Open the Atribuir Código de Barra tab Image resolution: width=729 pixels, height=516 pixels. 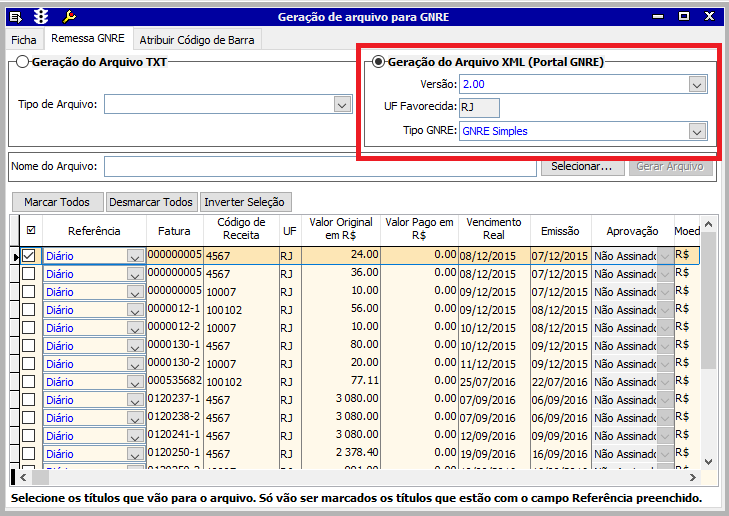point(197,40)
